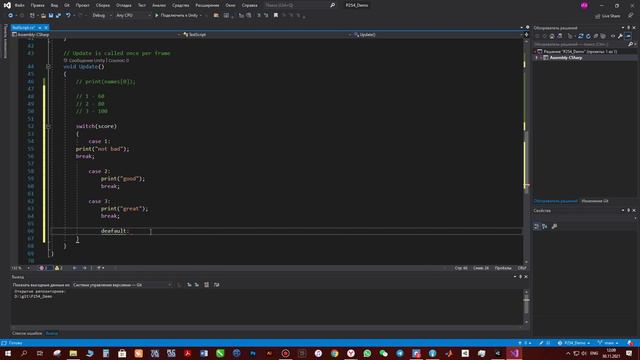Click the warnings indicator in editor footer
Image resolution: width=640 pixels, height=360 pixels.
(x=58, y=268)
